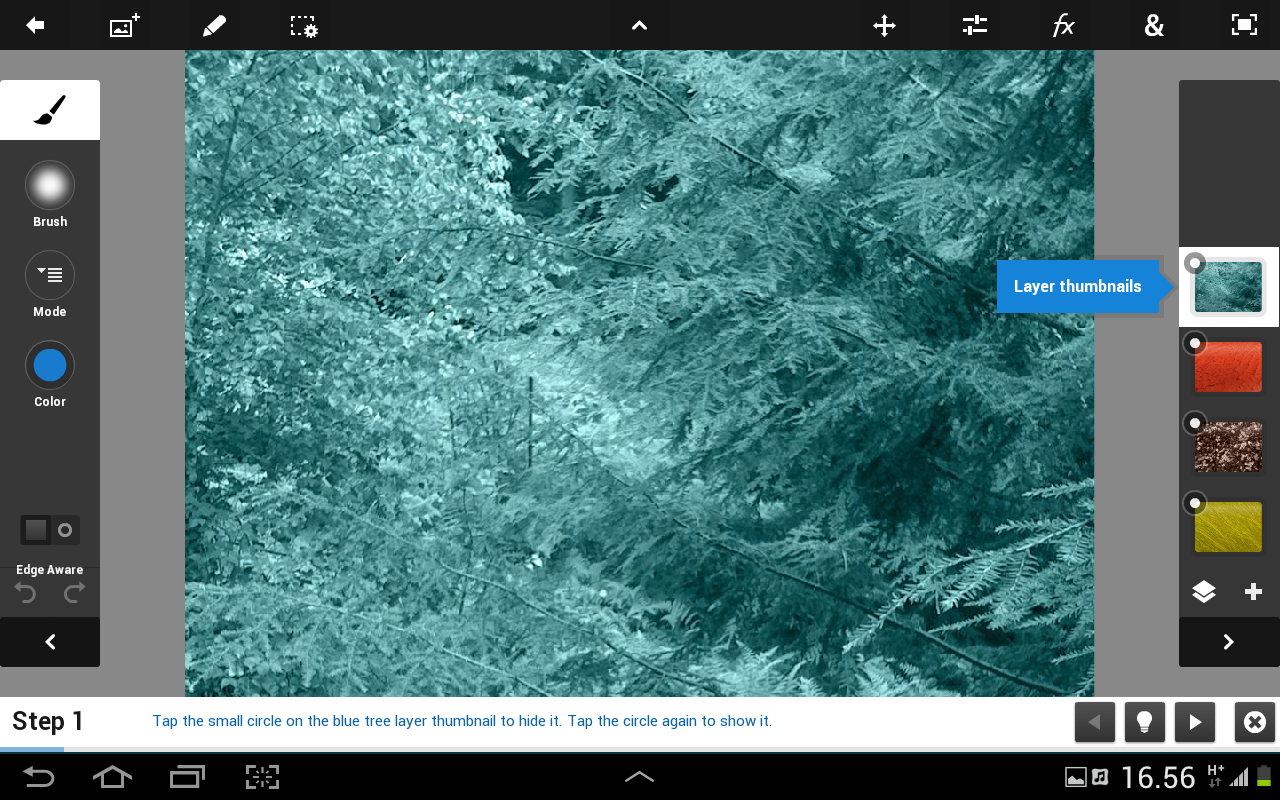Collapse the right layers panel
The image size is (1280, 800).
(x=1229, y=642)
